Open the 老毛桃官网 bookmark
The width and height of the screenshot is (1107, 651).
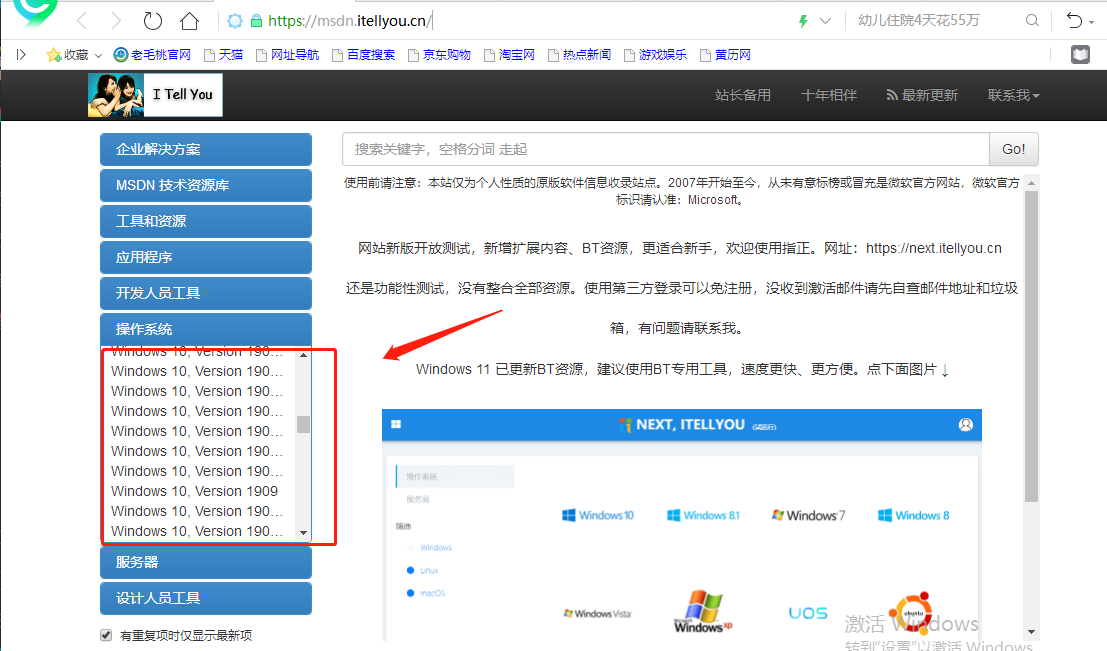tap(152, 54)
